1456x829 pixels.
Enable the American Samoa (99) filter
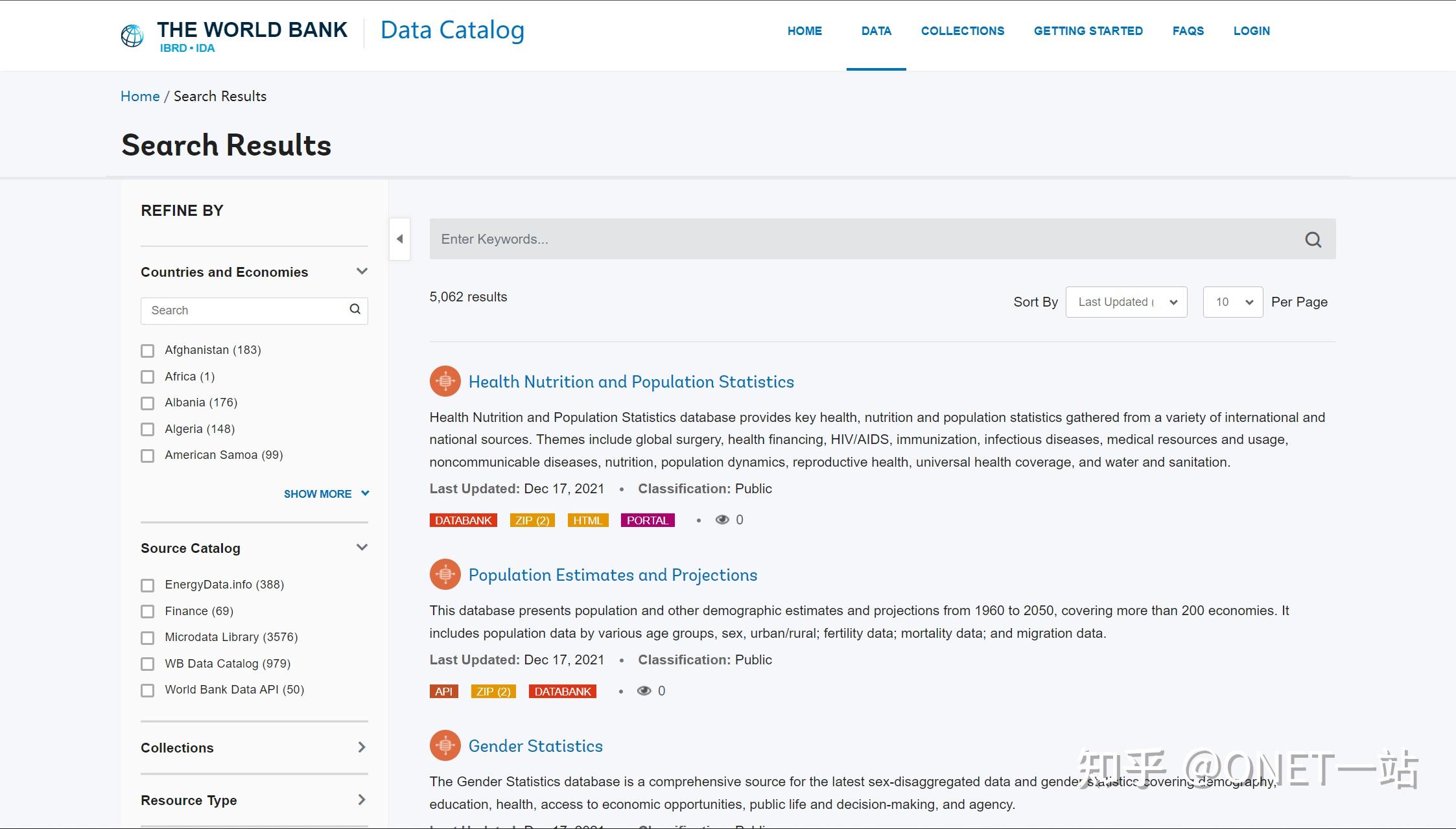tap(148, 456)
